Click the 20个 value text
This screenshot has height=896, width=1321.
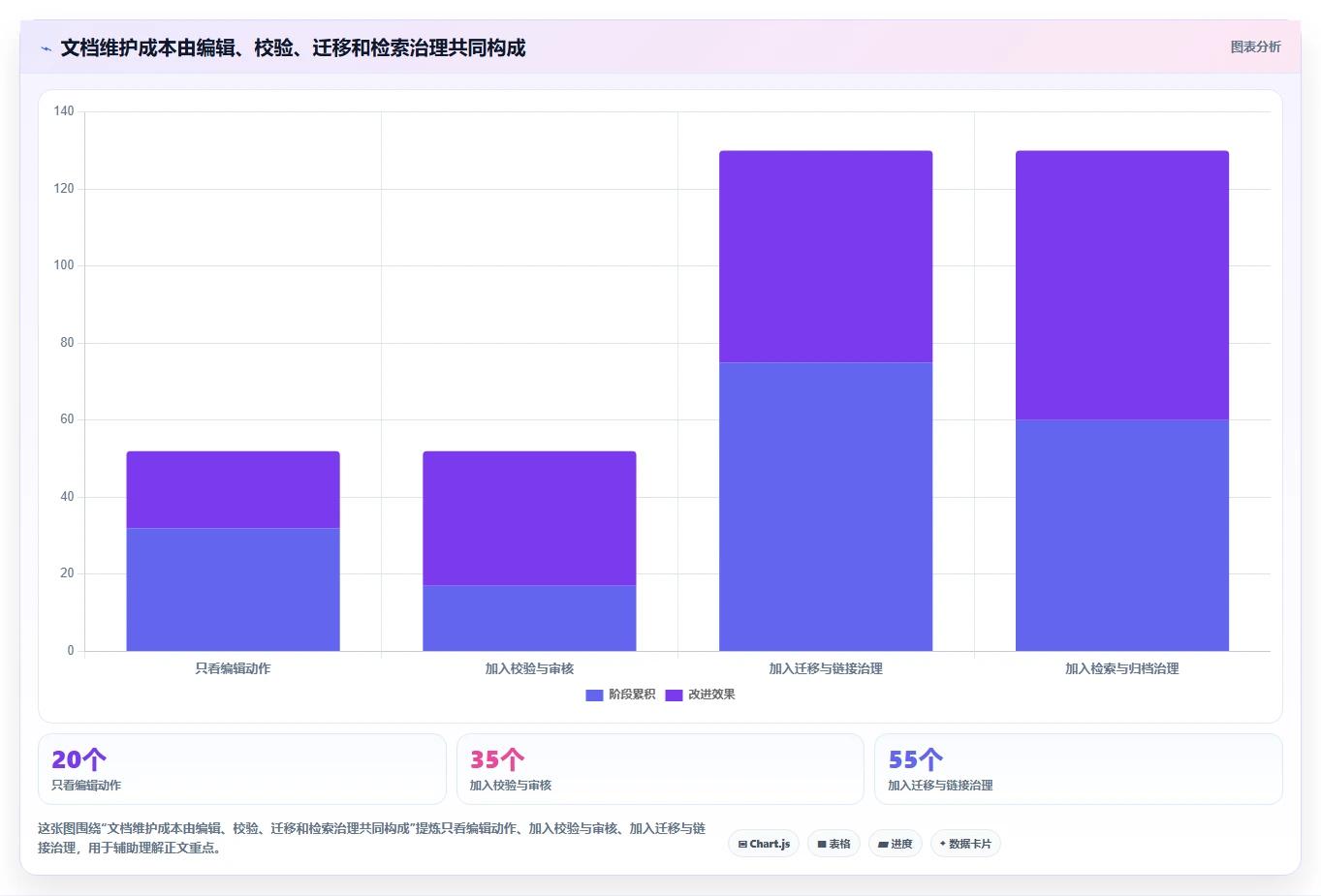point(79,759)
